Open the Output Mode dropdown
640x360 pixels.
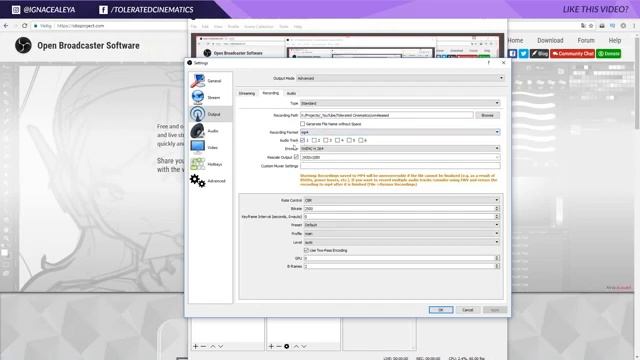click(x=400, y=78)
